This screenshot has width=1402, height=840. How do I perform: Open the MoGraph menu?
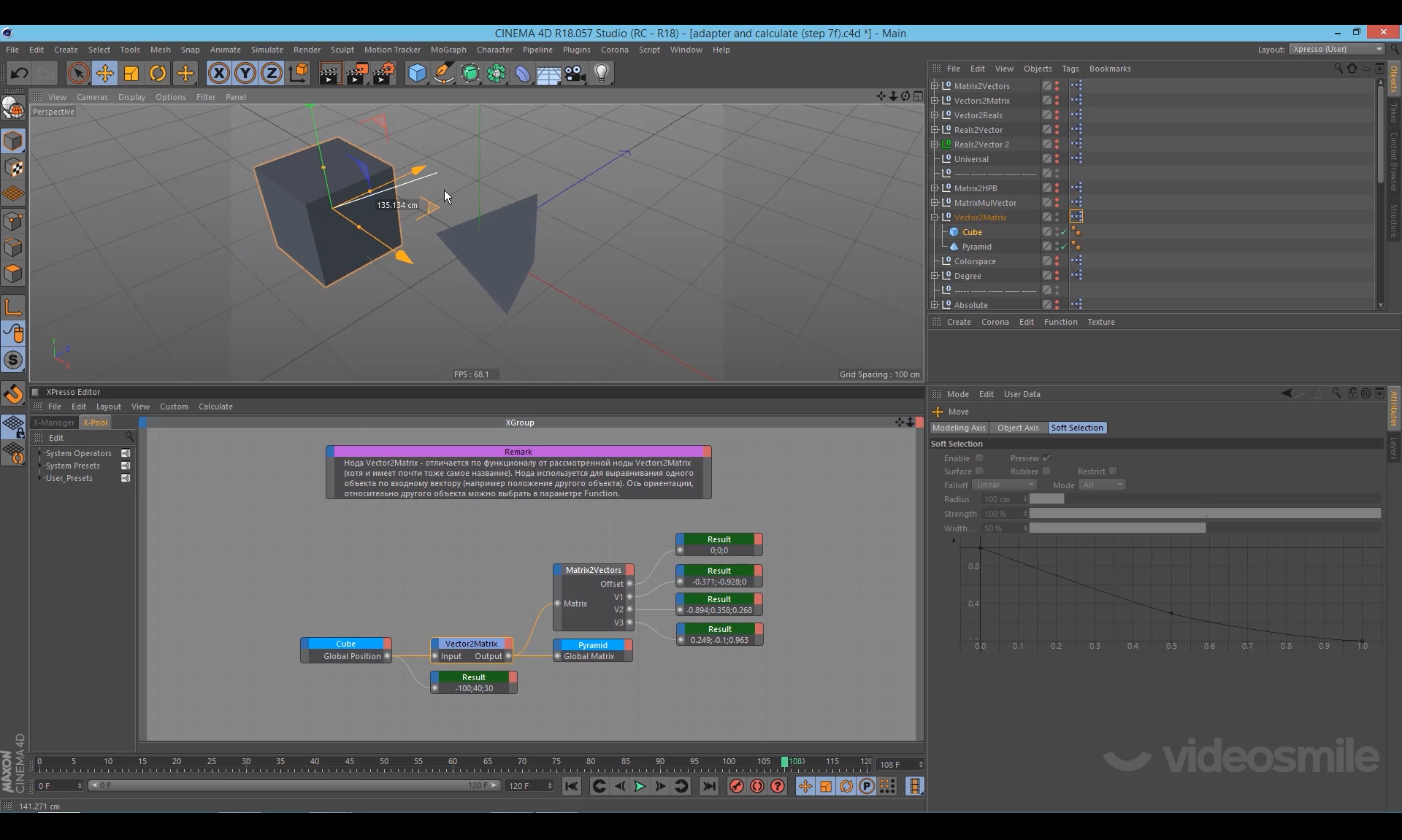(448, 50)
